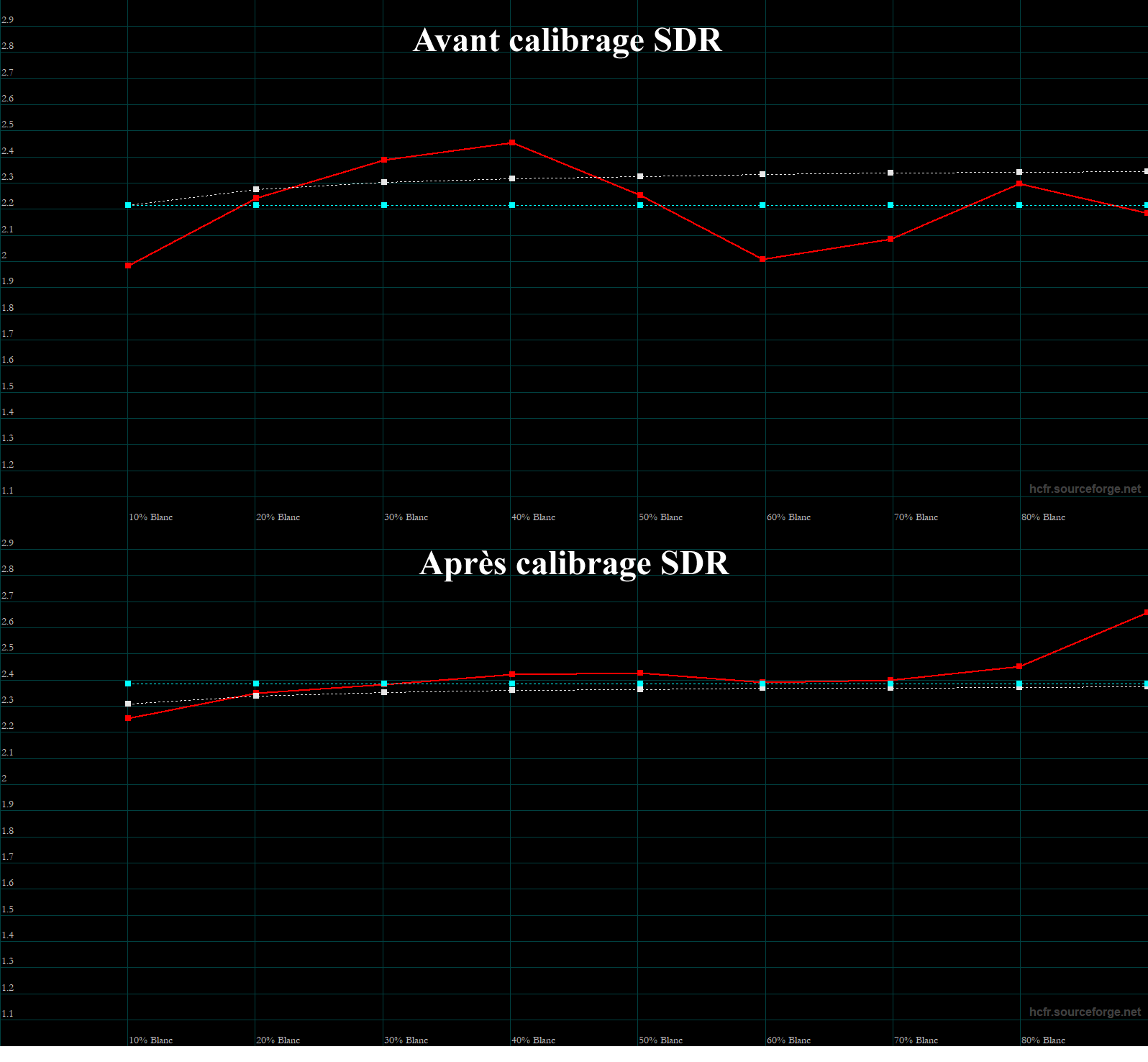Screen dimensions: 1148x1062
Task: Click the lowest red point at 60% in Avant chart
Action: pyautogui.click(x=762, y=259)
